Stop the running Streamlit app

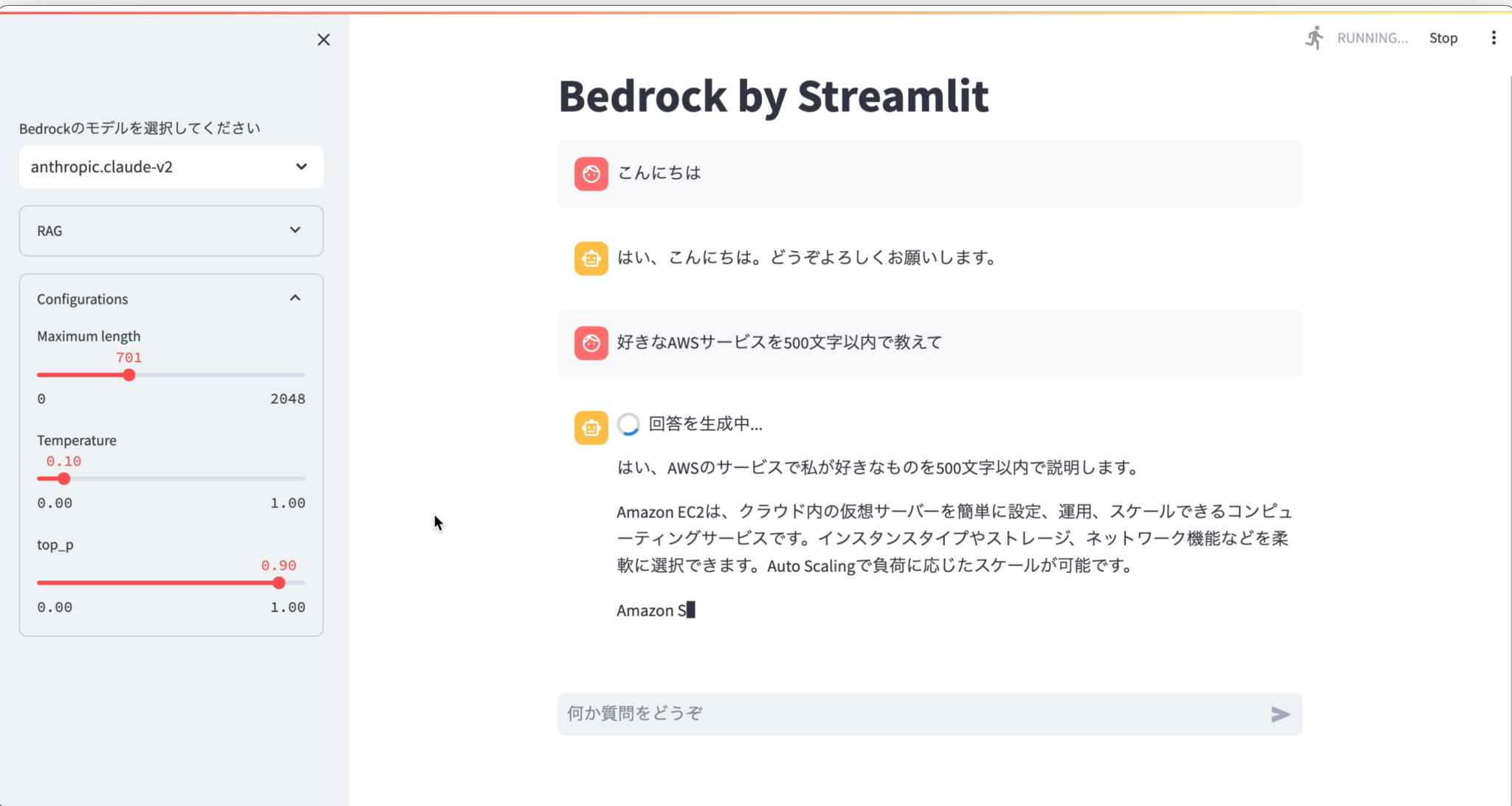pyautogui.click(x=1443, y=37)
